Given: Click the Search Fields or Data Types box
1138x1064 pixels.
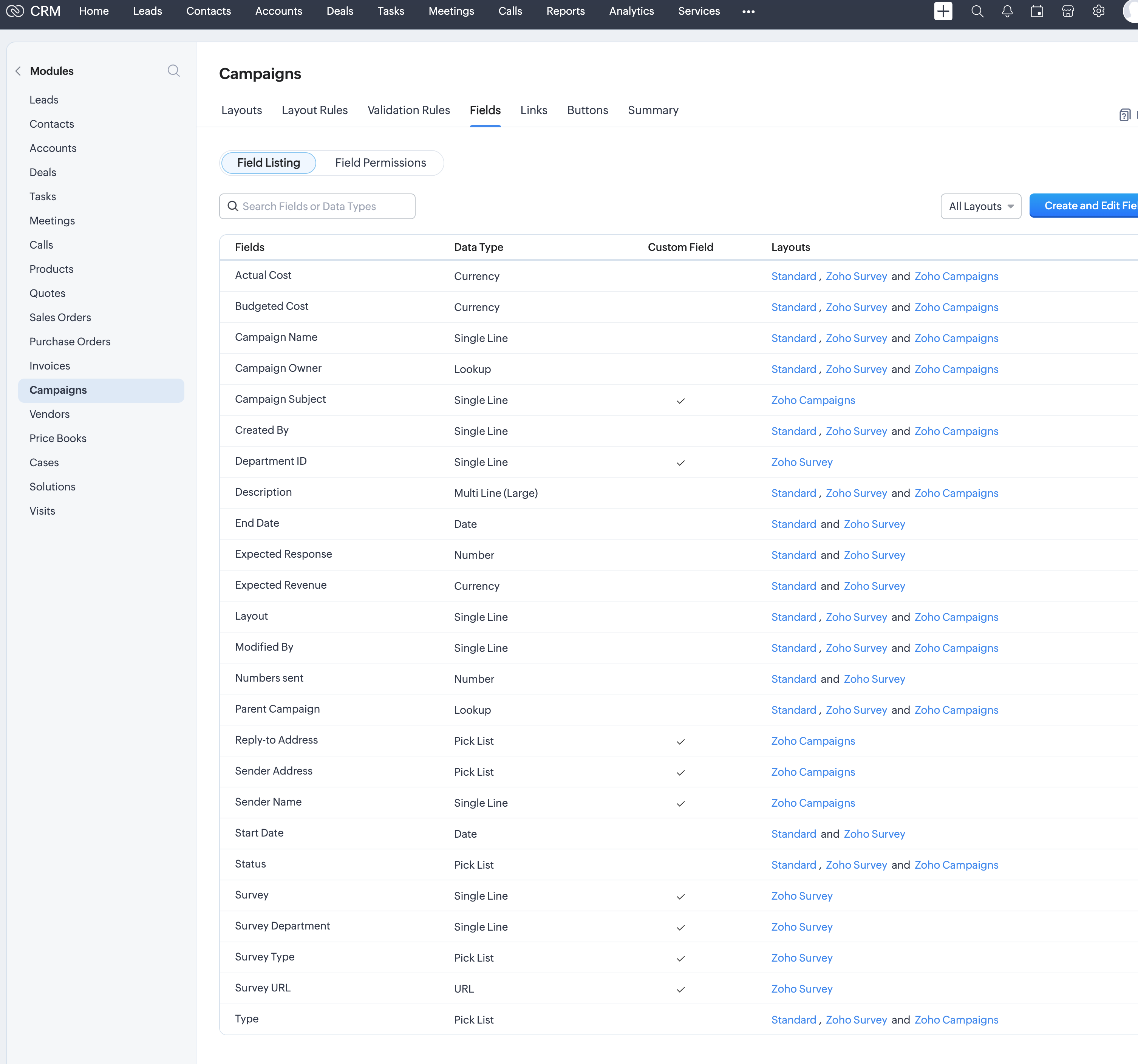Looking at the screenshot, I should [x=317, y=206].
